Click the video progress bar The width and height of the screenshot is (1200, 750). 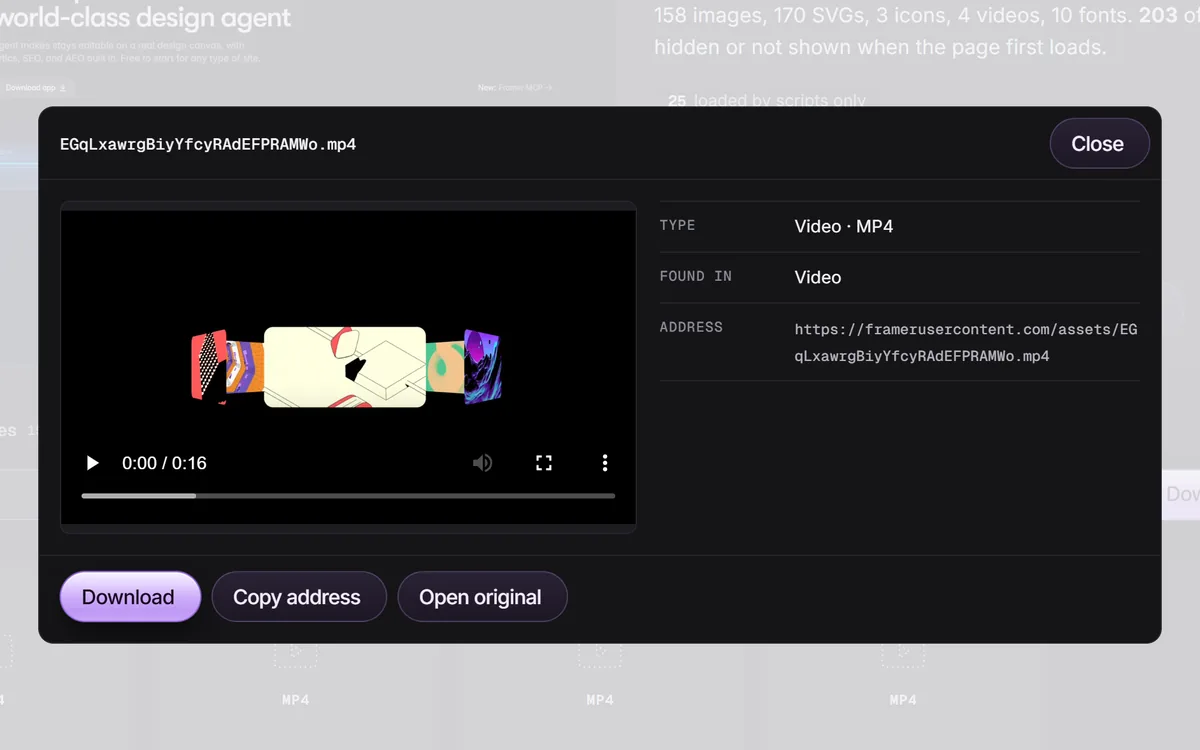(x=348, y=496)
